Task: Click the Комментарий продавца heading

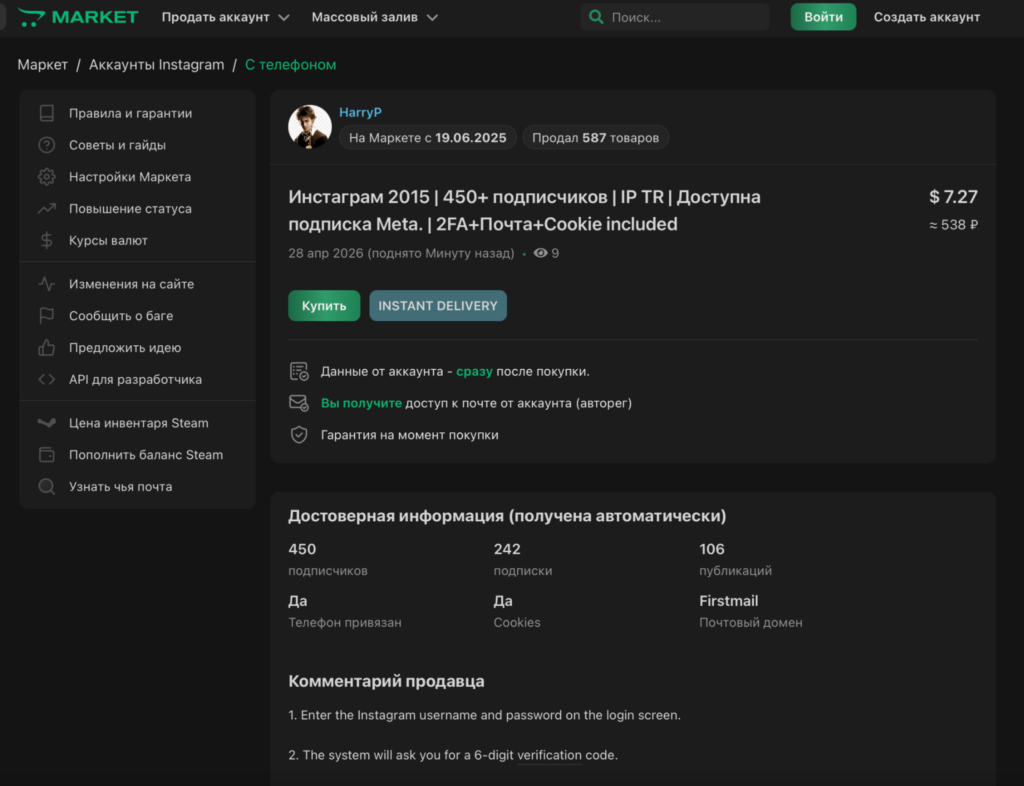Action: click(x=387, y=681)
